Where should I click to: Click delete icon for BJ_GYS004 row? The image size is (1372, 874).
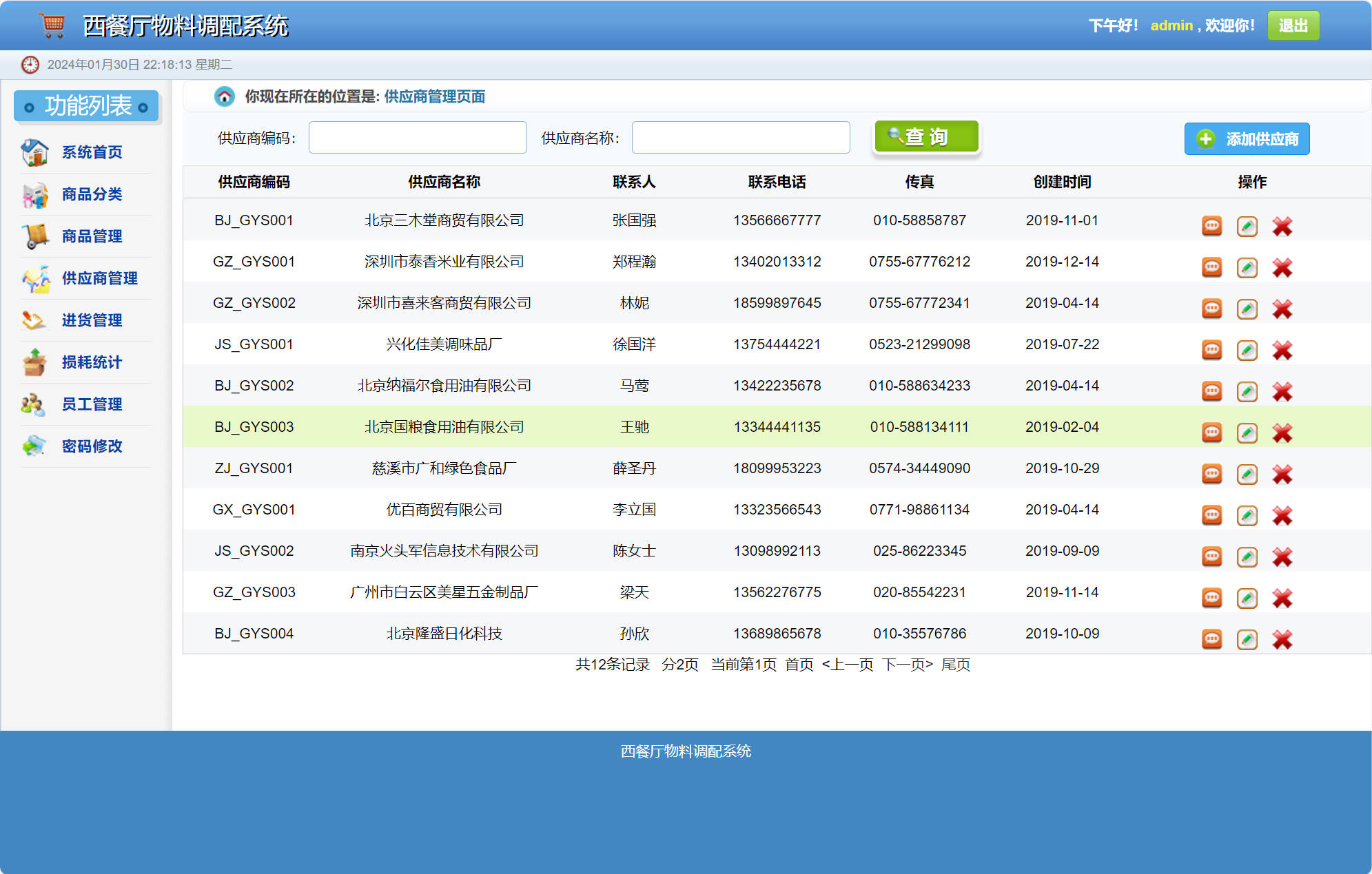coord(1282,639)
